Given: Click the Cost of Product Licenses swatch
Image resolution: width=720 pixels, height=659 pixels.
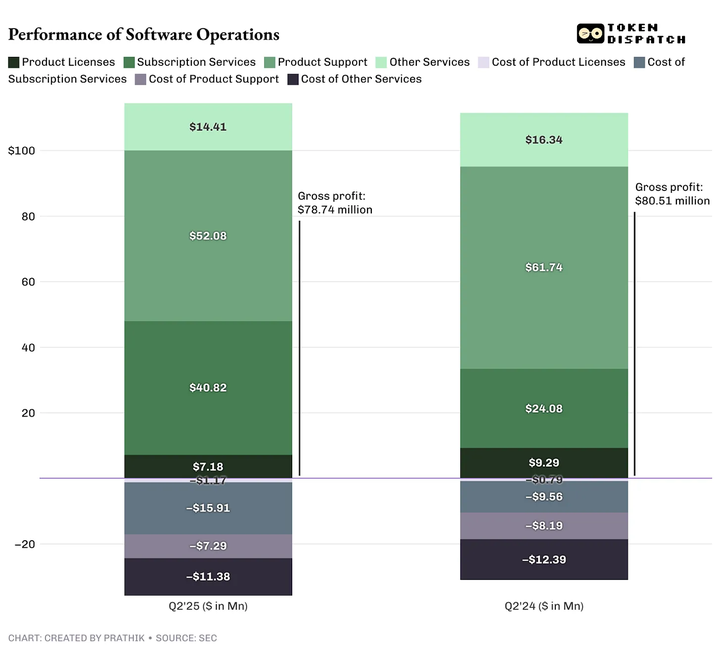Looking at the screenshot, I should 484,62.
